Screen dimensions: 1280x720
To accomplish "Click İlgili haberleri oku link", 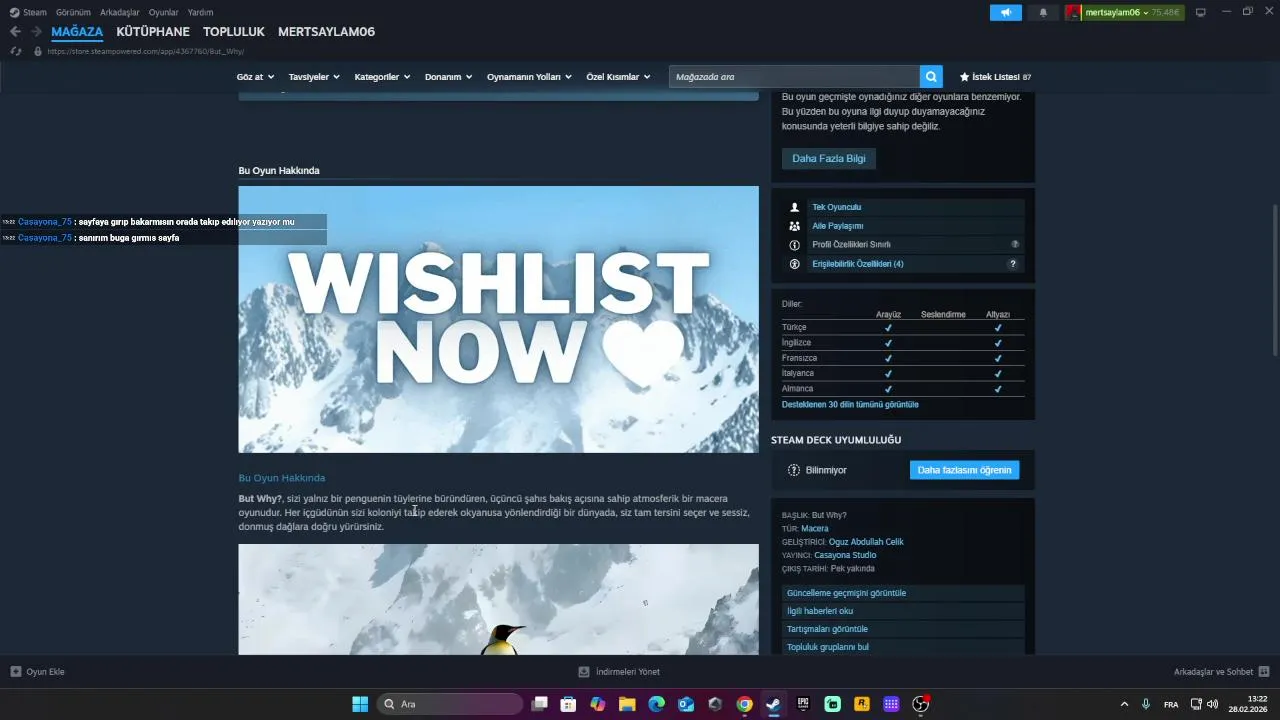I will click(903, 611).
